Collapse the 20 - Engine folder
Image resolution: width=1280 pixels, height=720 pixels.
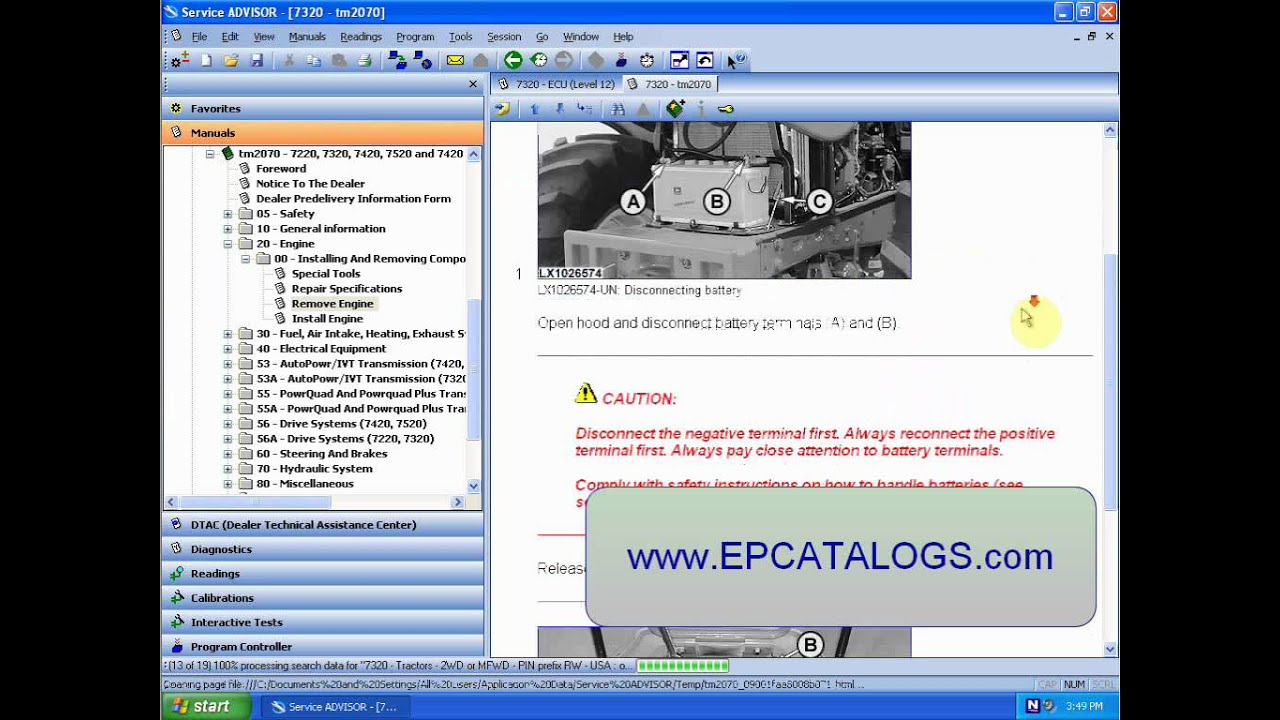(228, 244)
